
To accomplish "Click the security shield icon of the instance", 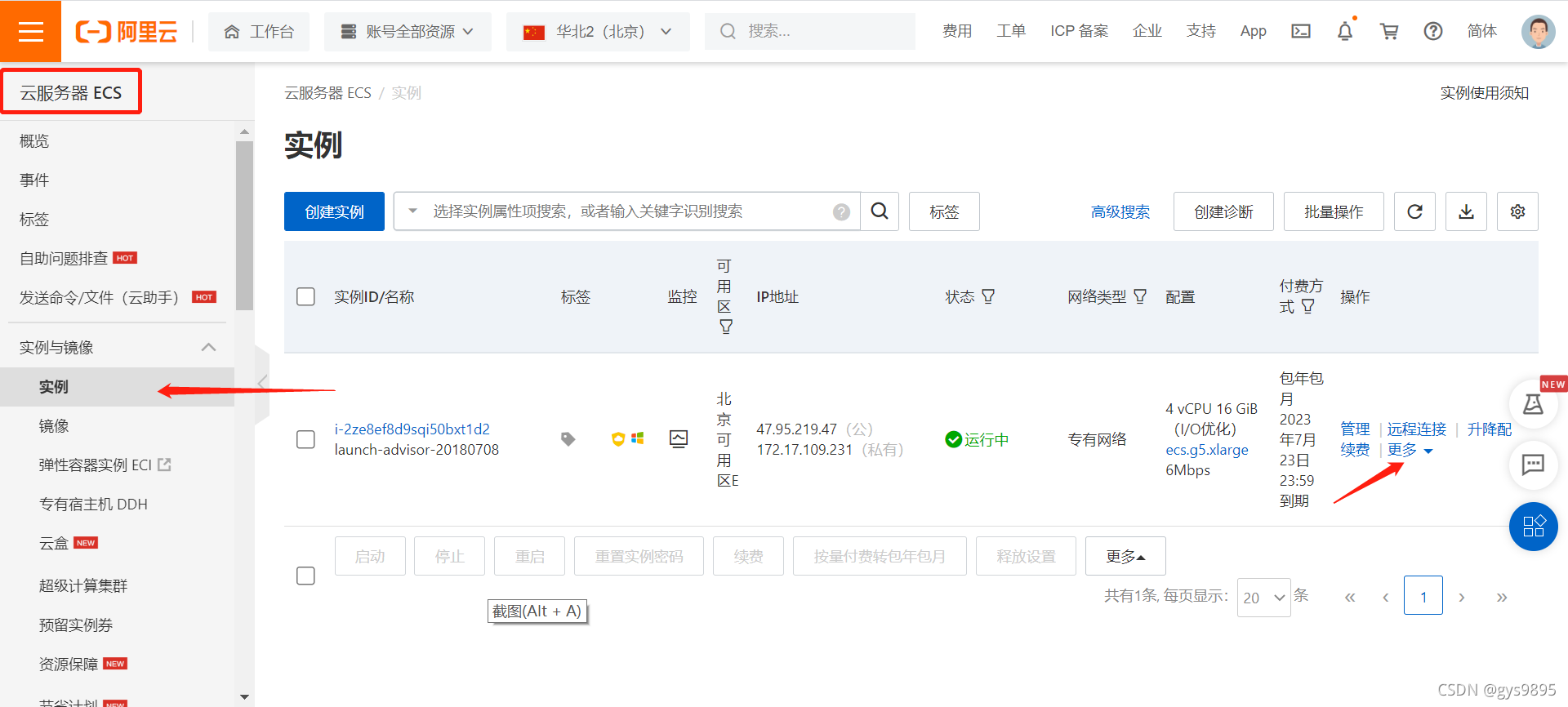I will click(618, 439).
